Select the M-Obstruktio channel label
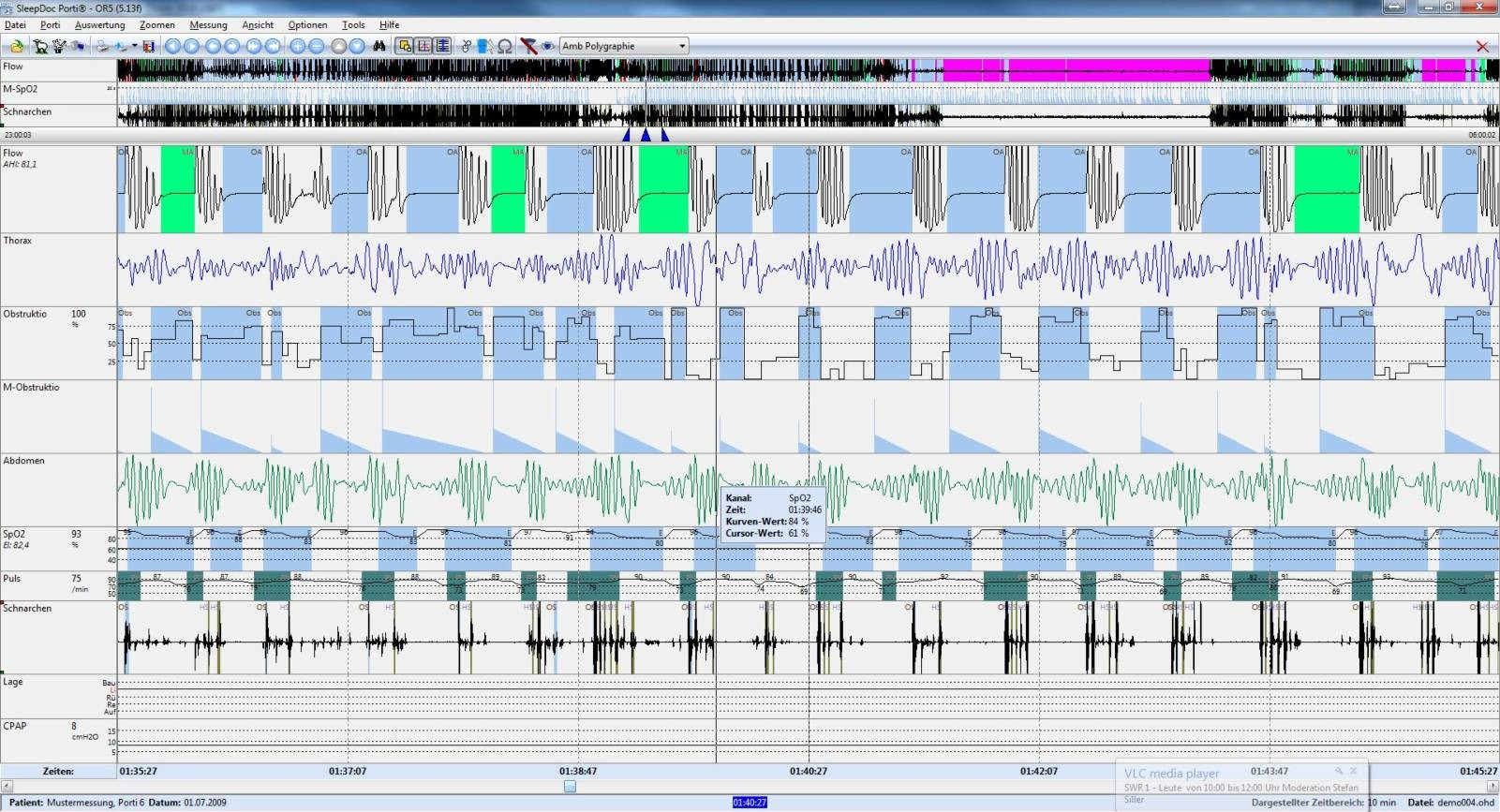This screenshot has width=1500, height=812. [31, 388]
